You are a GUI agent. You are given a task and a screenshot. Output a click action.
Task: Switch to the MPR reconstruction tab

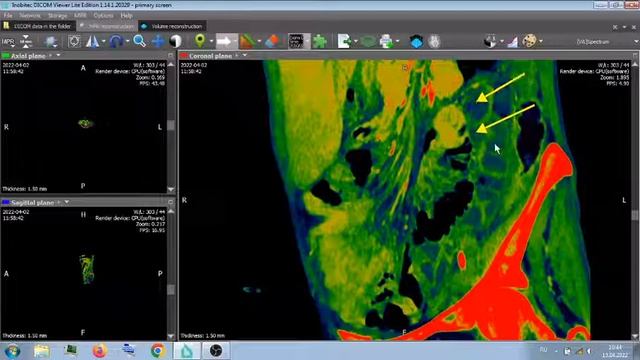click(x=107, y=26)
